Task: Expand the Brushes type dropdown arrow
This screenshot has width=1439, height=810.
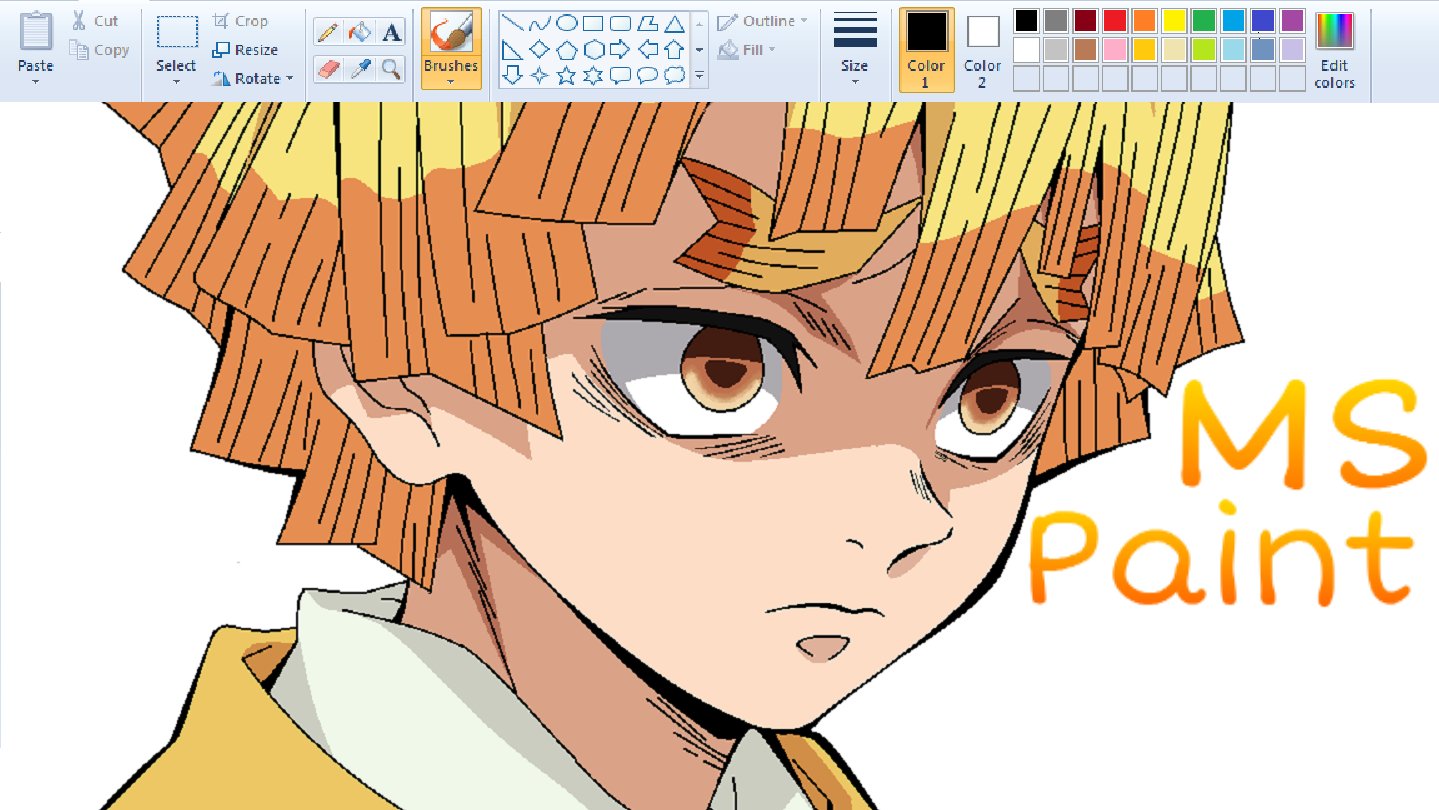Action: pos(450,82)
